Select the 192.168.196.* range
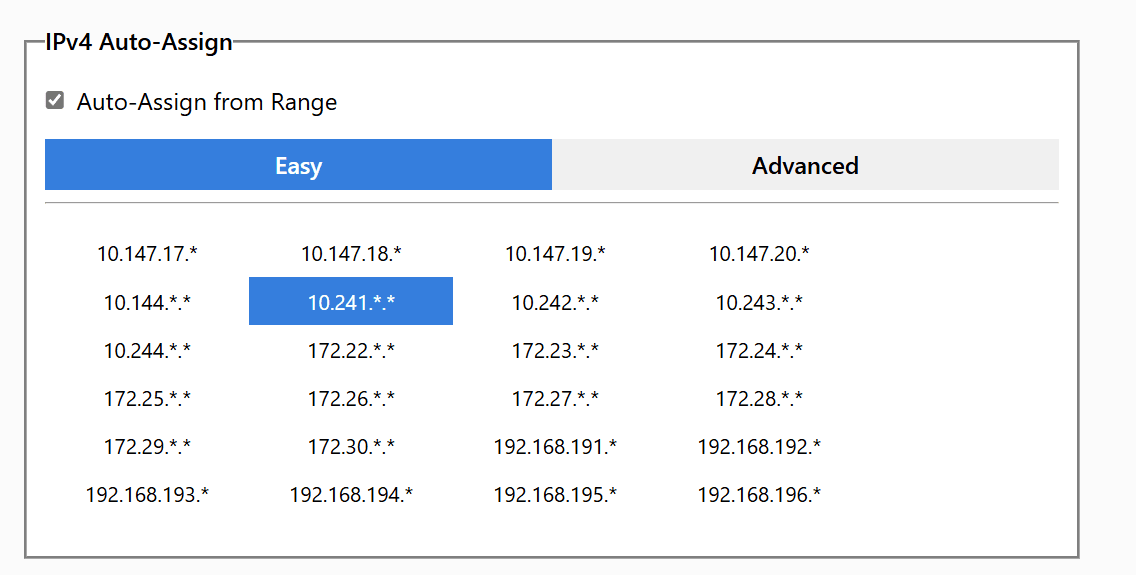 [x=759, y=494]
